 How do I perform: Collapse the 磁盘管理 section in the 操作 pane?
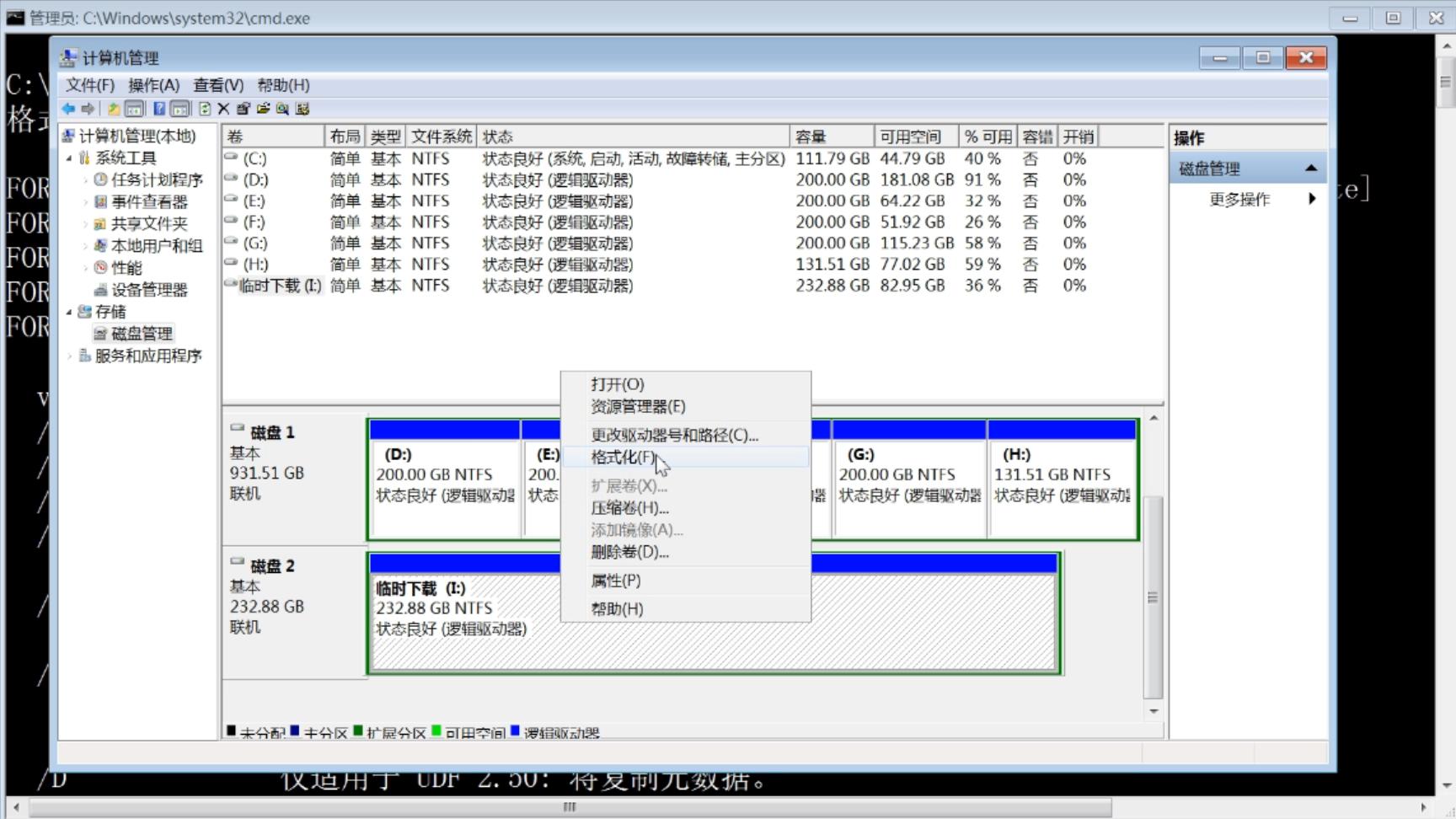[1312, 167]
